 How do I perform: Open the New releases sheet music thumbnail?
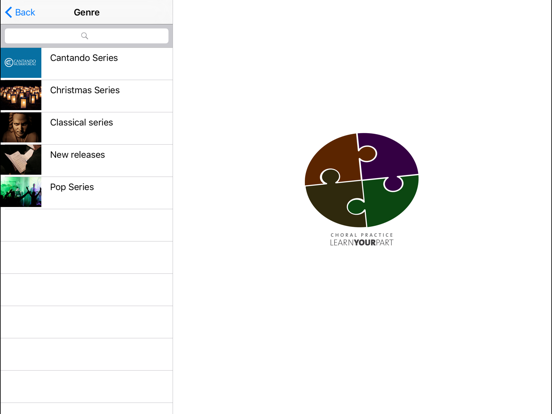21,160
